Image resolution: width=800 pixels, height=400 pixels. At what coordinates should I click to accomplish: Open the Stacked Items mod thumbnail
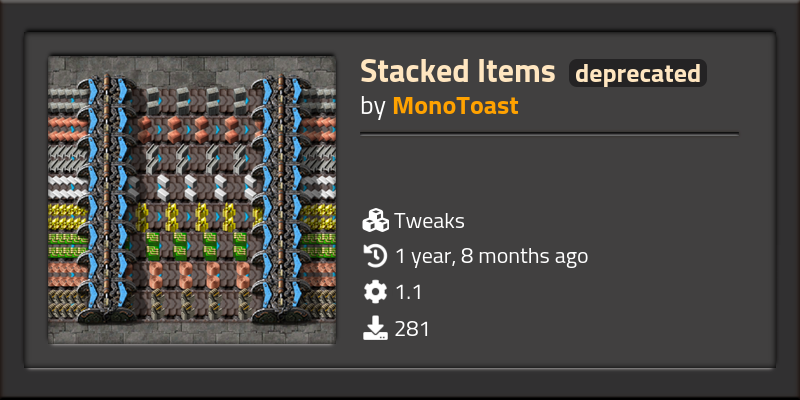(x=192, y=200)
